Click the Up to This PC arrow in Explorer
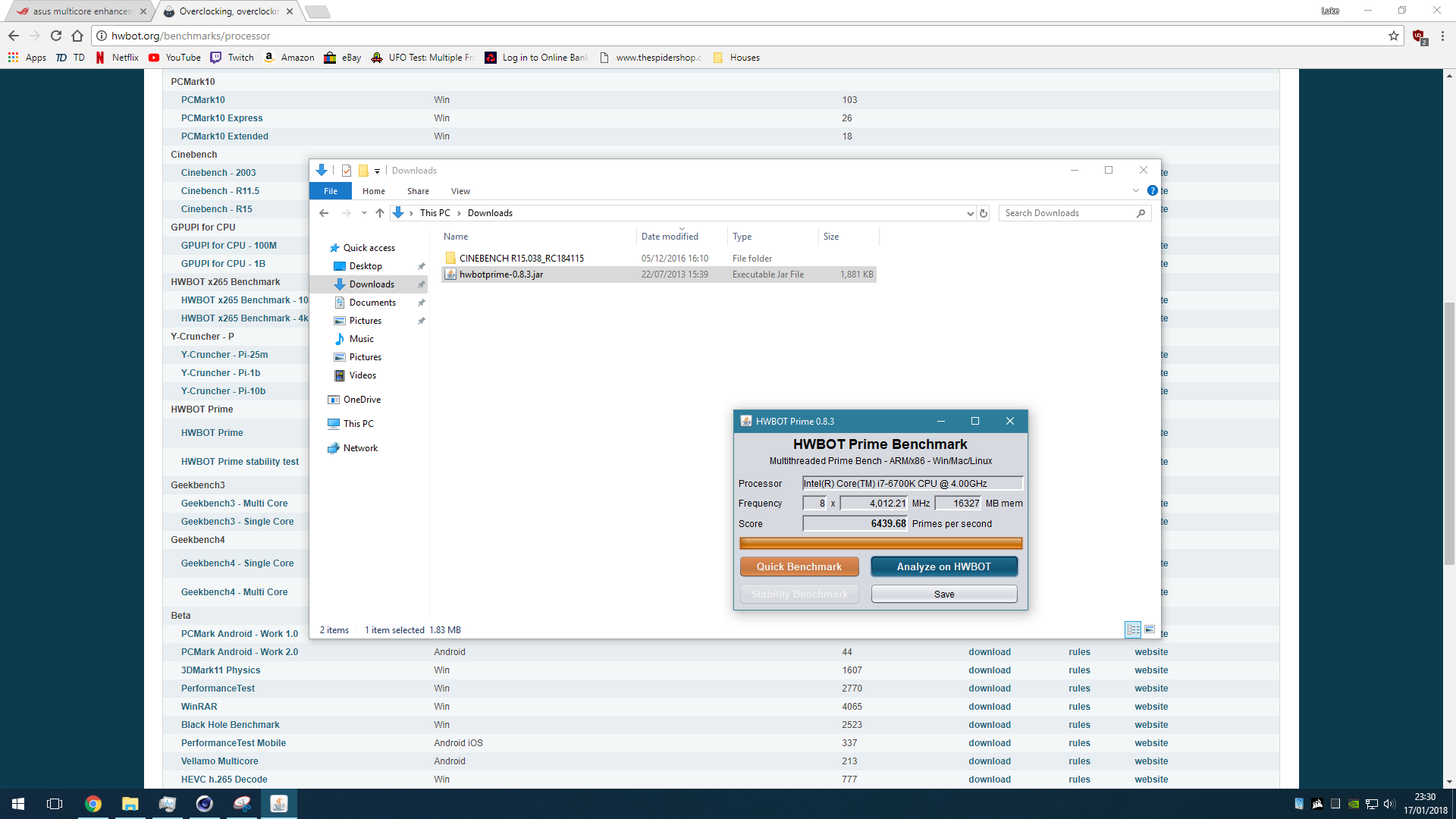Screen dimensions: 1456x819 [380, 213]
